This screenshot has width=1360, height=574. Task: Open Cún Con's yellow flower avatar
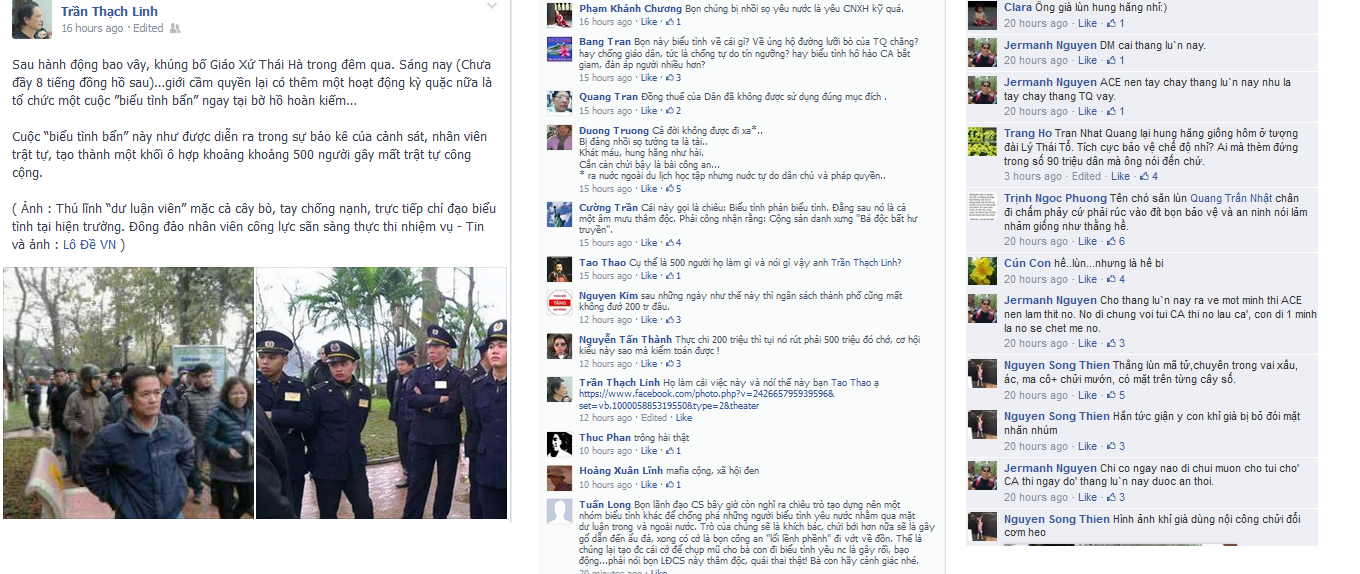click(x=983, y=271)
